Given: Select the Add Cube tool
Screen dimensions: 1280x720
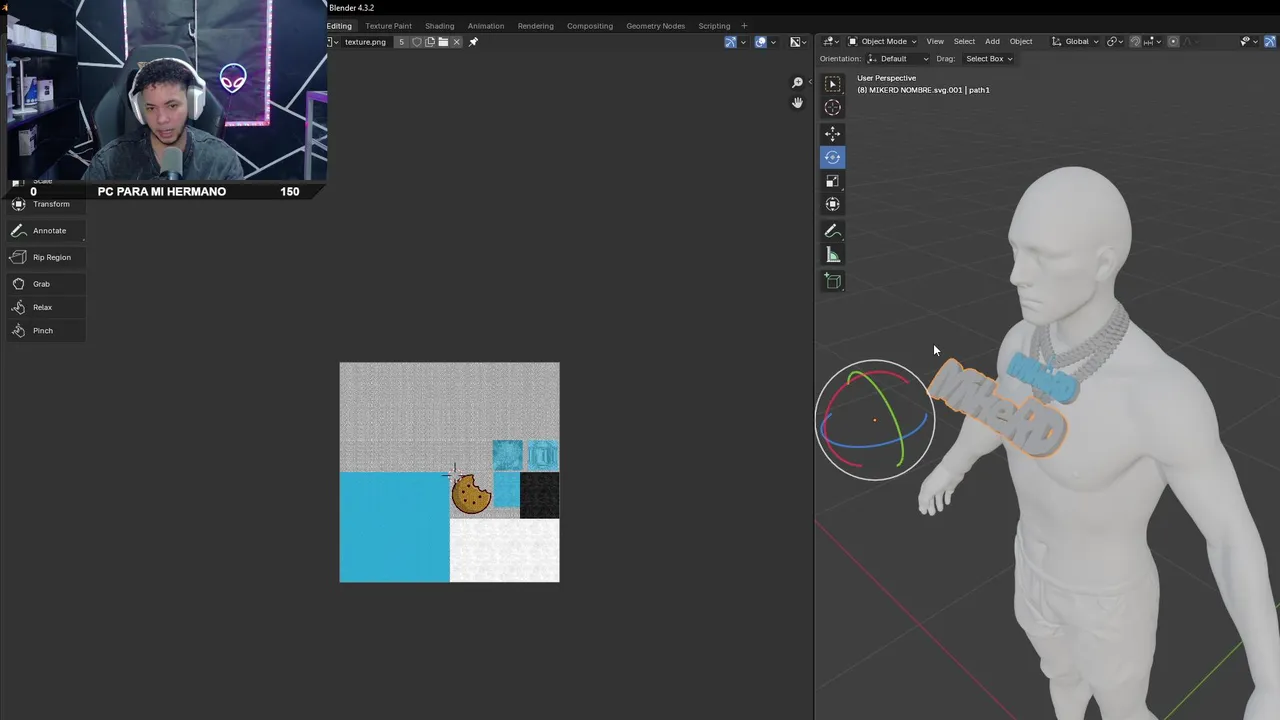Looking at the screenshot, I should [832, 281].
